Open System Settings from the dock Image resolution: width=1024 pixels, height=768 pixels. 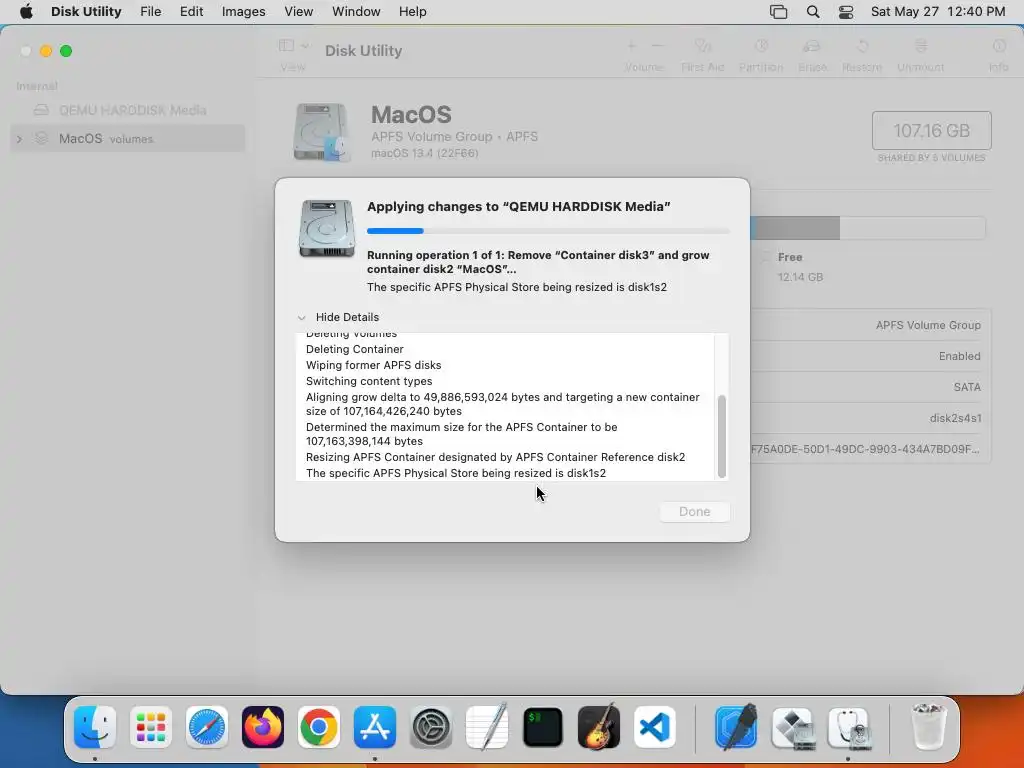(431, 727)
